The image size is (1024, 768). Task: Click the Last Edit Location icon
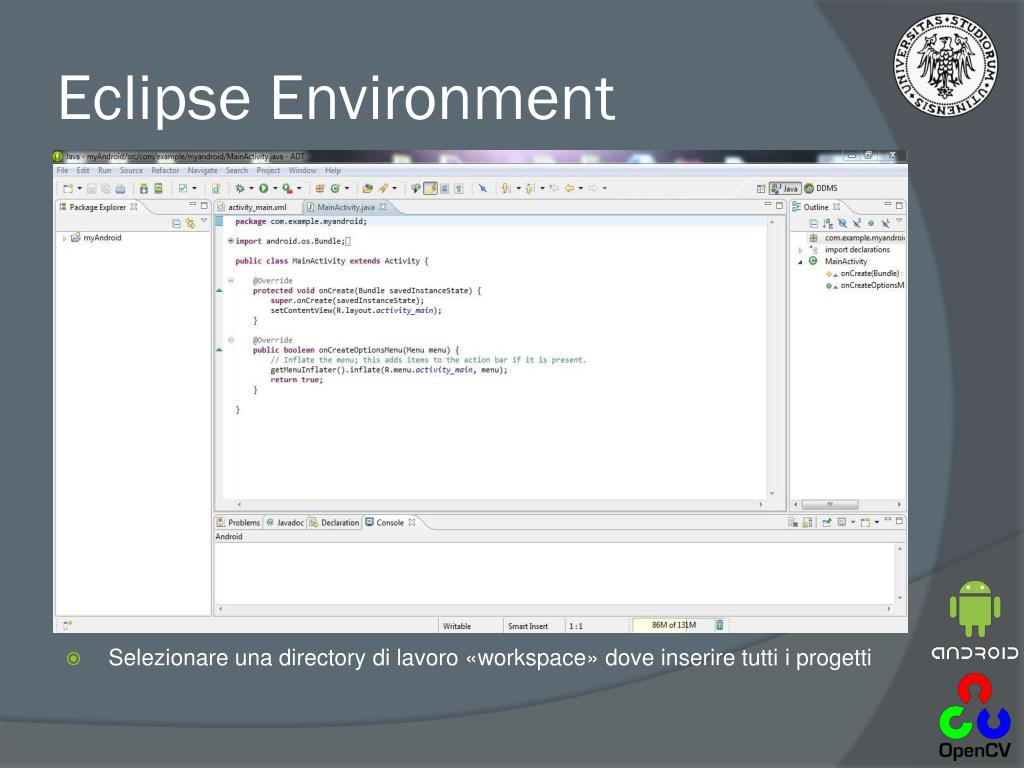pyautogui.click(x=554, y=189)
